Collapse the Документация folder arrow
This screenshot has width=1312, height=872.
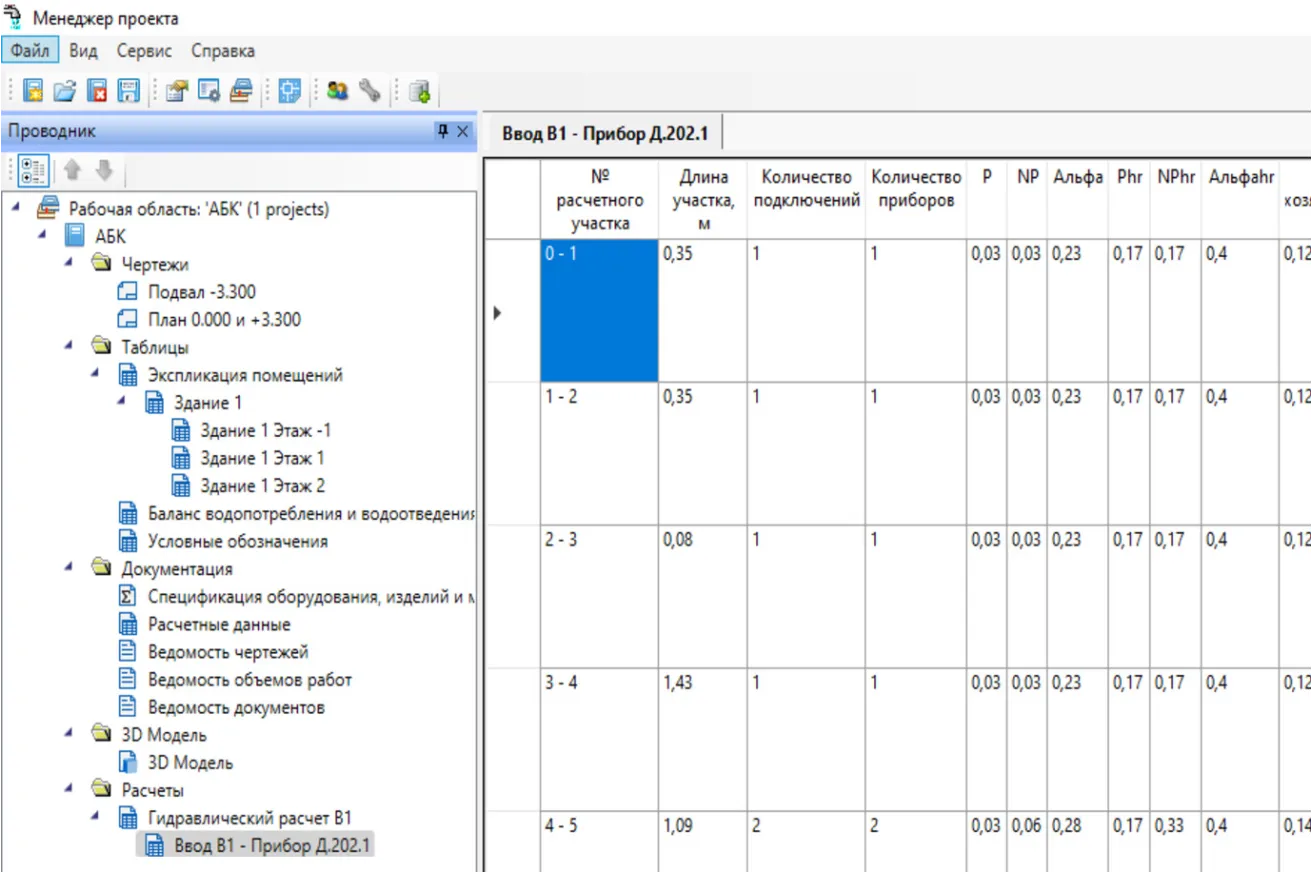point(68,568)
